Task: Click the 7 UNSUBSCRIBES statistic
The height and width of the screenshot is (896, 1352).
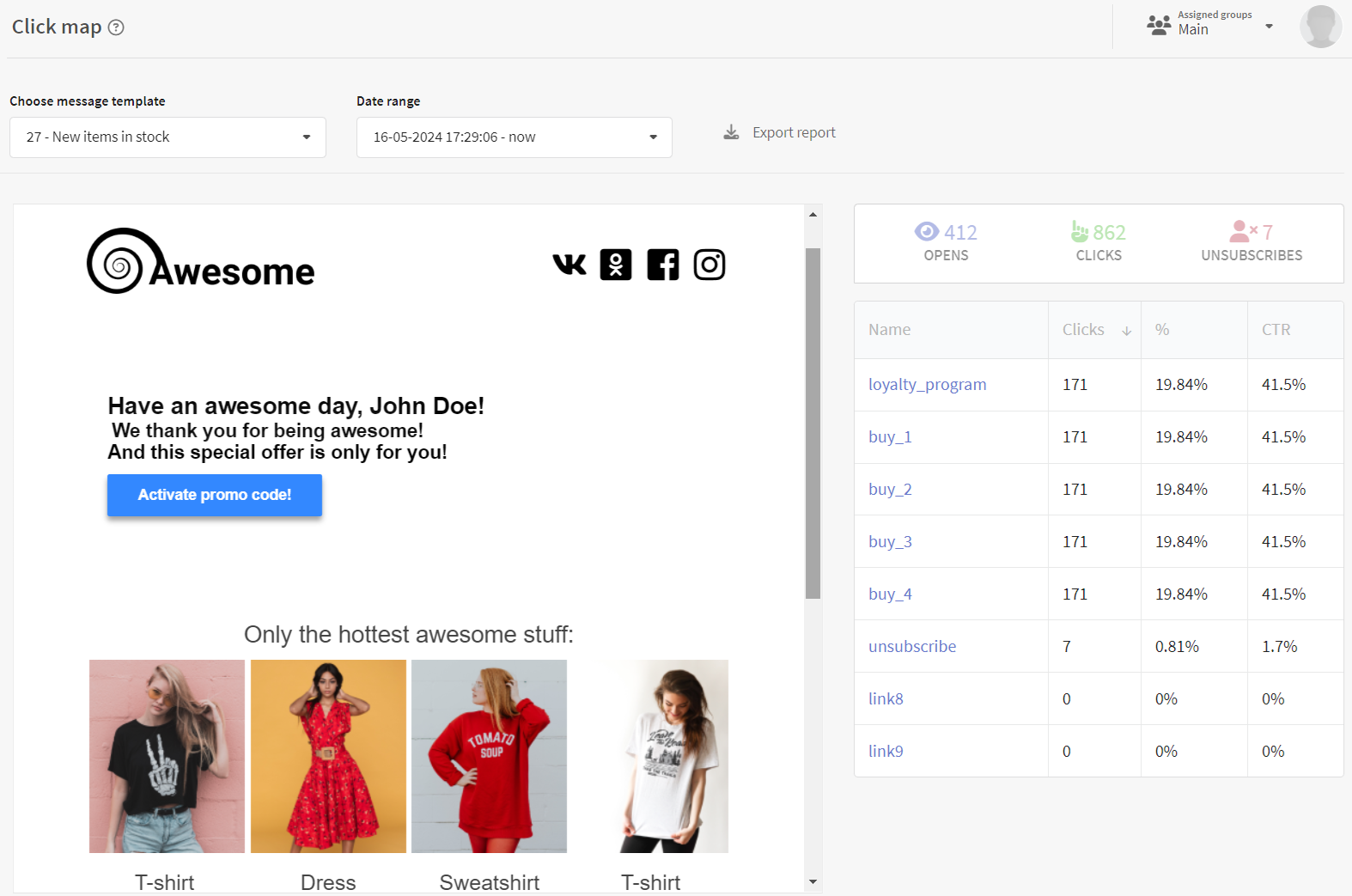Action: 1252,242
